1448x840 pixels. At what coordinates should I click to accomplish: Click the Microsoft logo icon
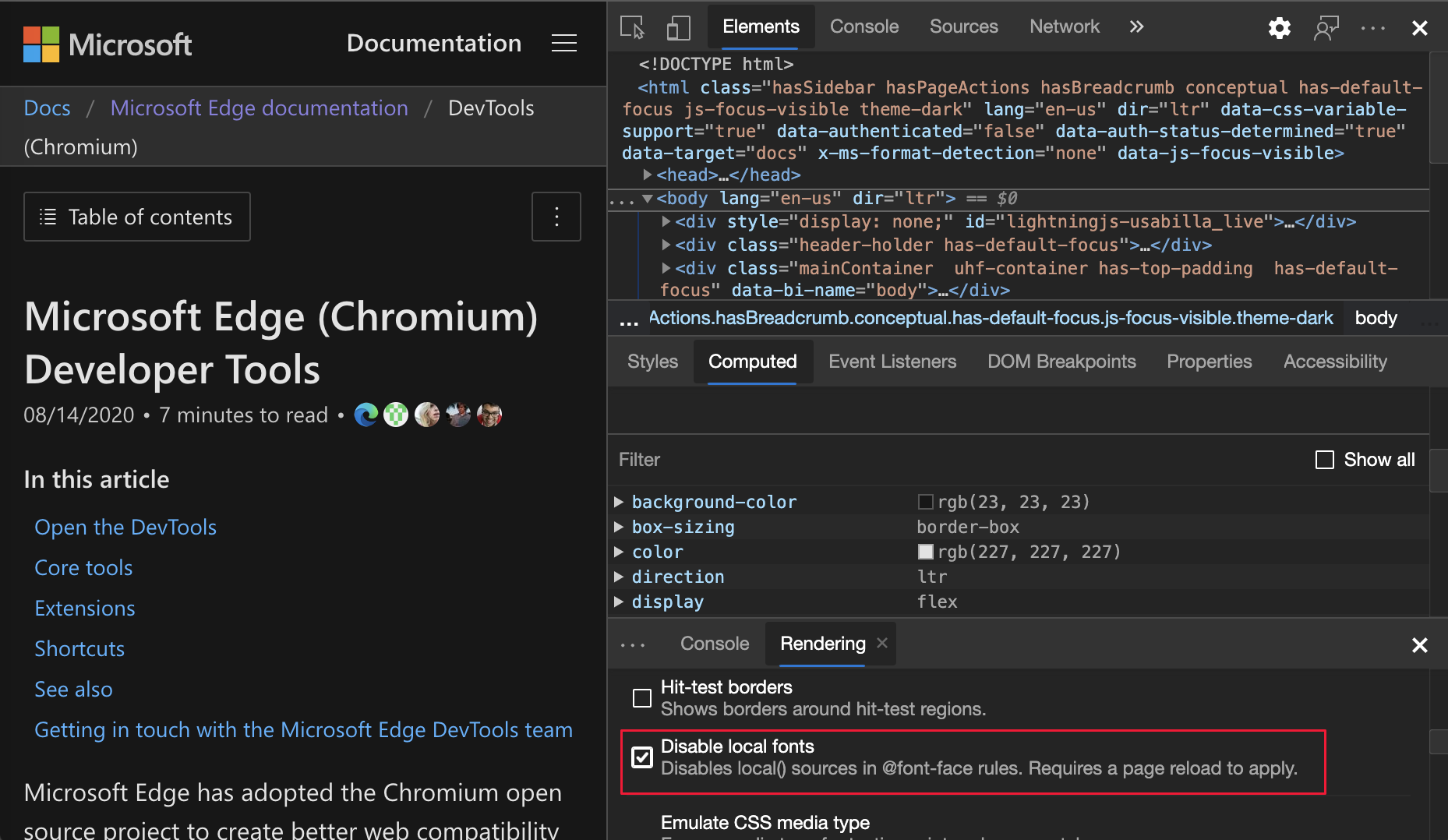[41, 44]
